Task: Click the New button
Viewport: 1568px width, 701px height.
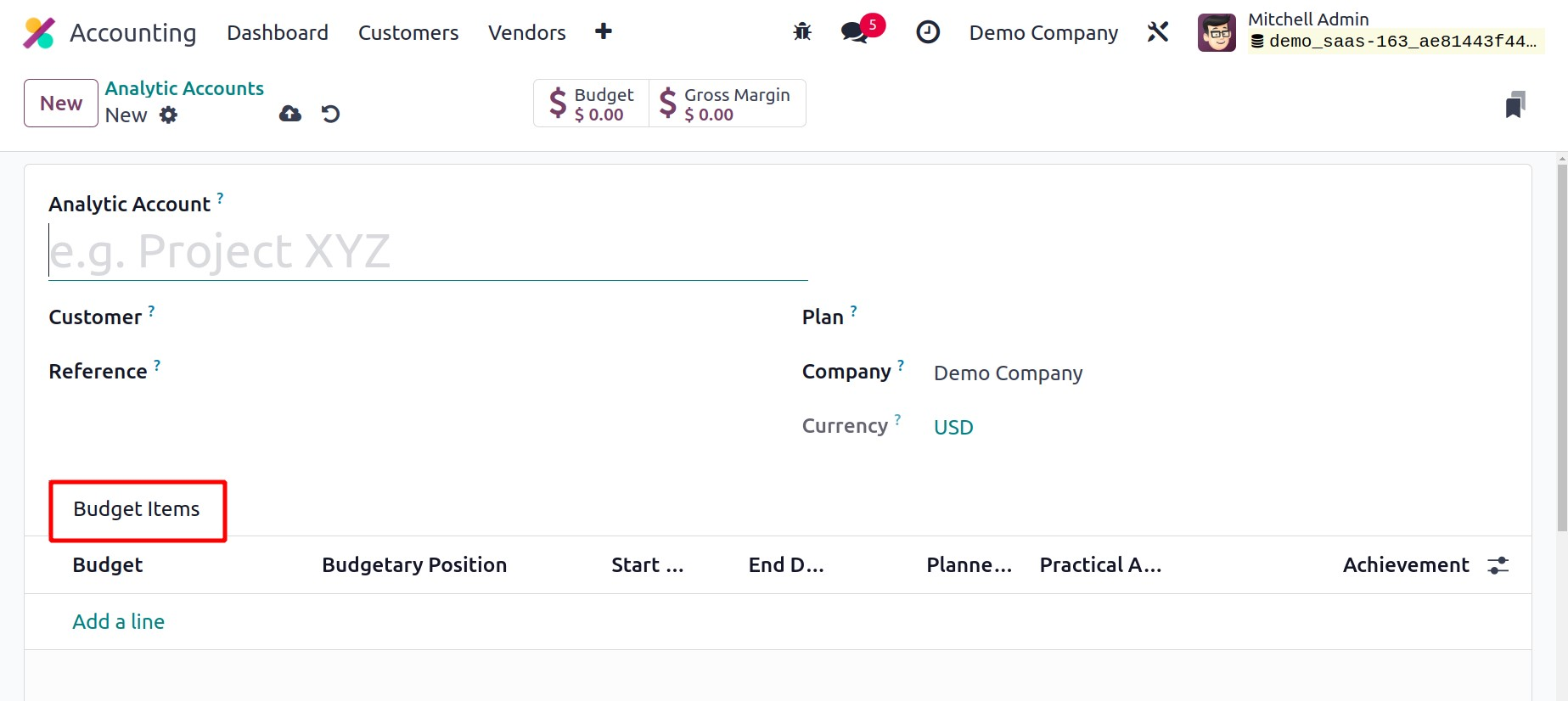Action: pyautogui.click(x=61, y=104)
